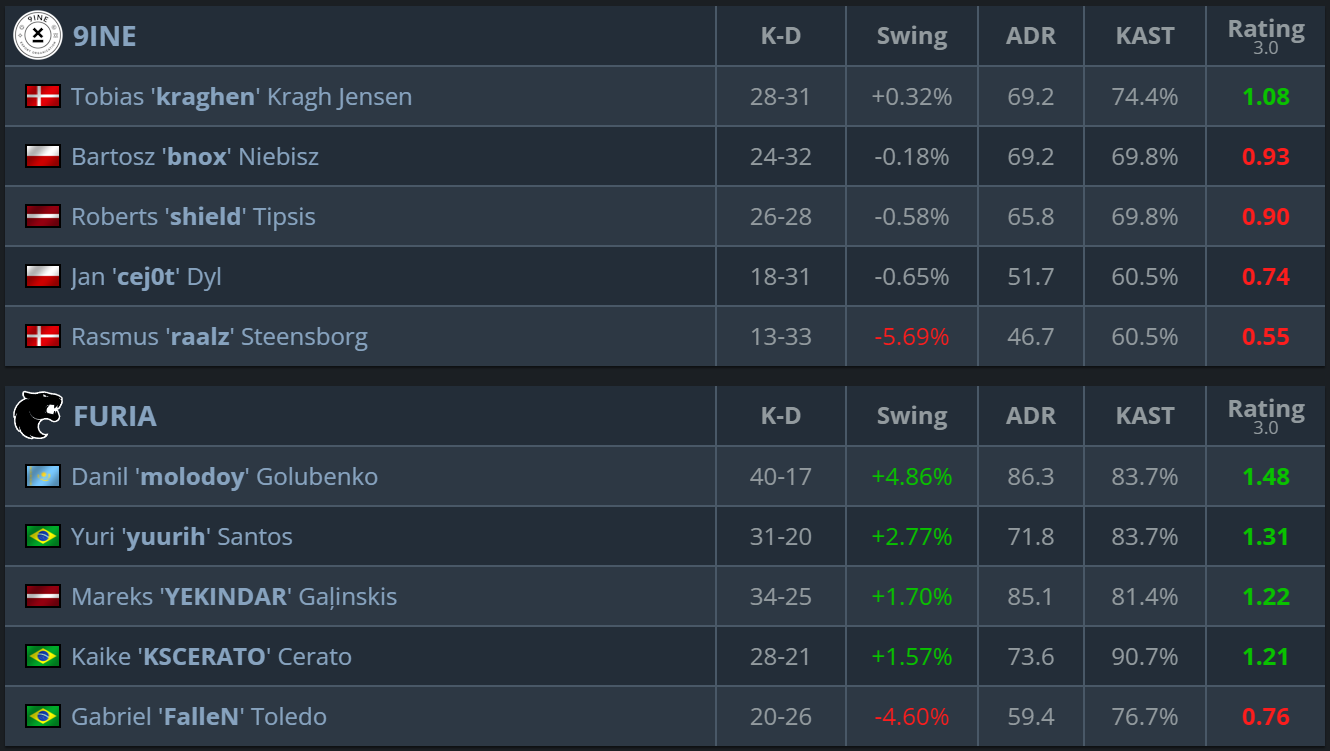Click the Kazakhstan flag beside molodoy
The width and height of the screenshot is (1330, 751).
(43, 476)
